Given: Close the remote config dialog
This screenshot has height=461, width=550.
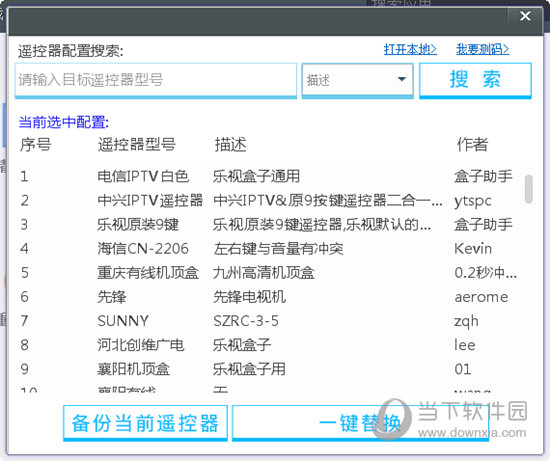Looking at the screenshot, I should tap(525, 16).
